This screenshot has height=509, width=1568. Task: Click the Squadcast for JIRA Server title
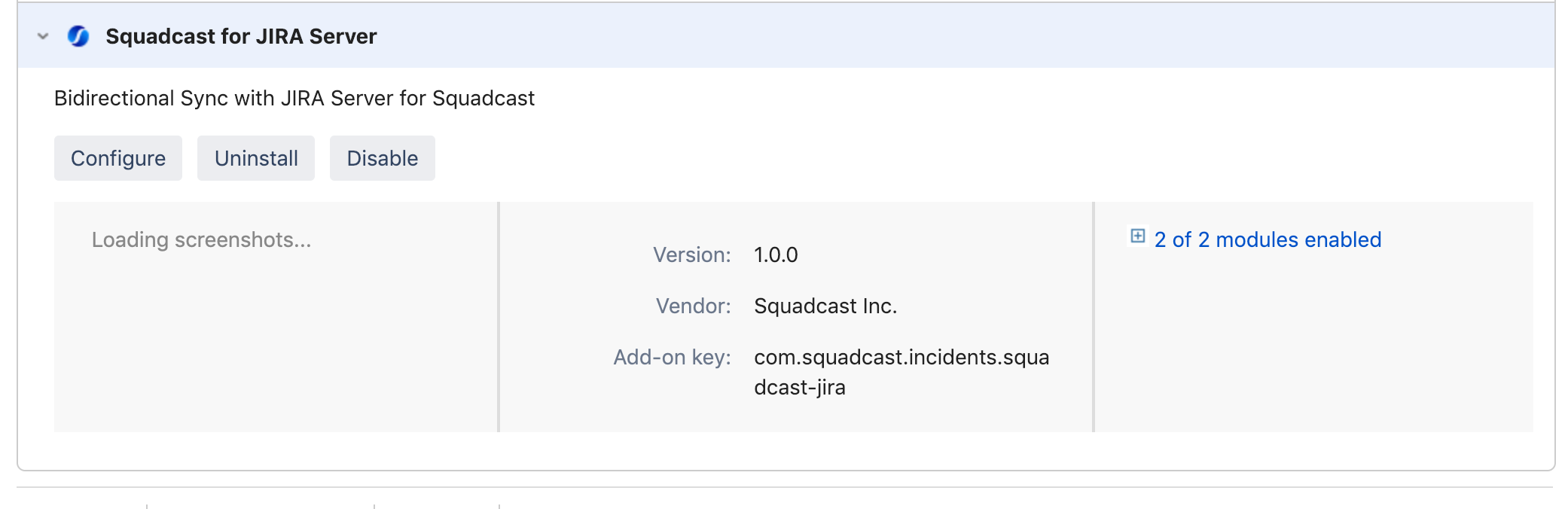click(241, 36)
